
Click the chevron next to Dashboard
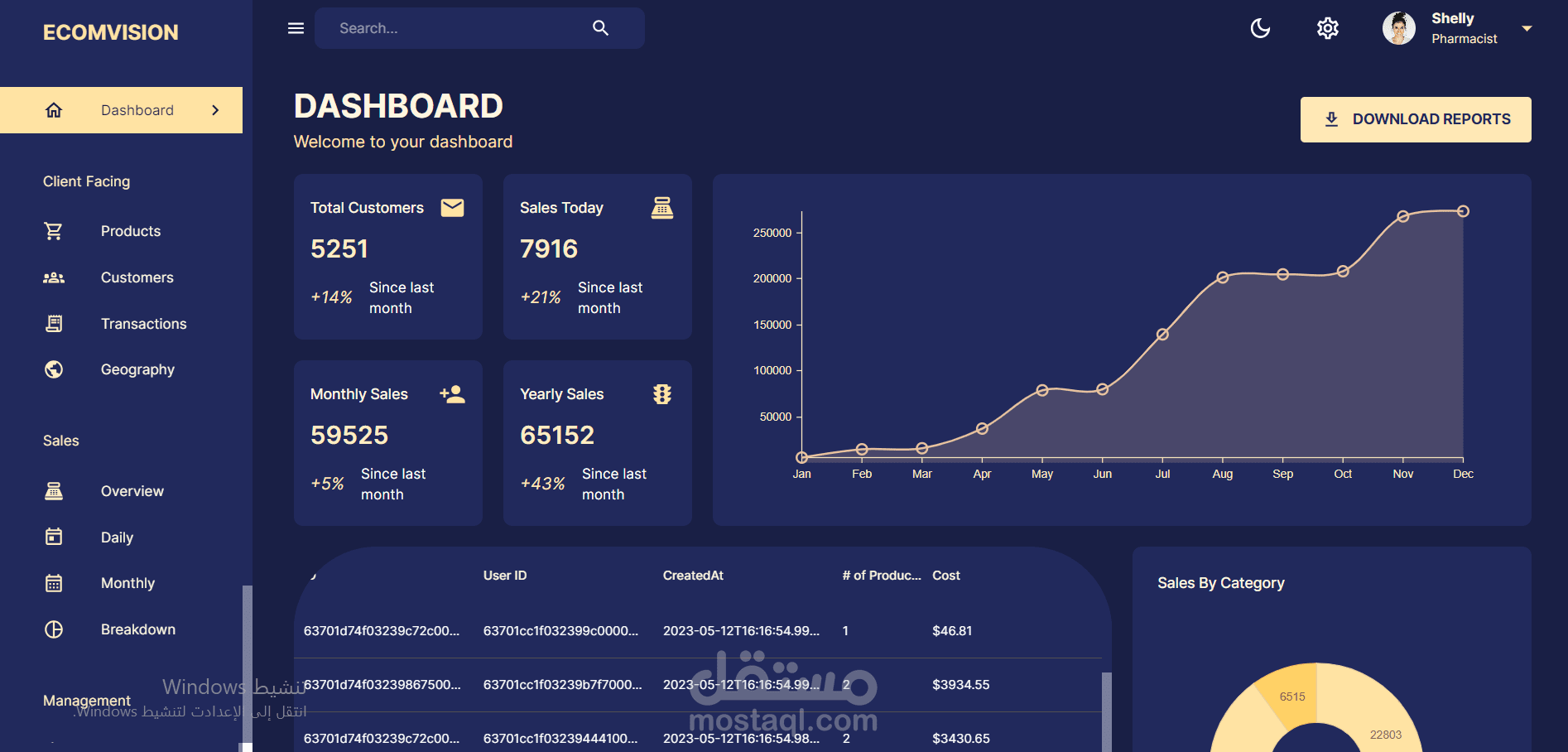(x=215, y=110)
